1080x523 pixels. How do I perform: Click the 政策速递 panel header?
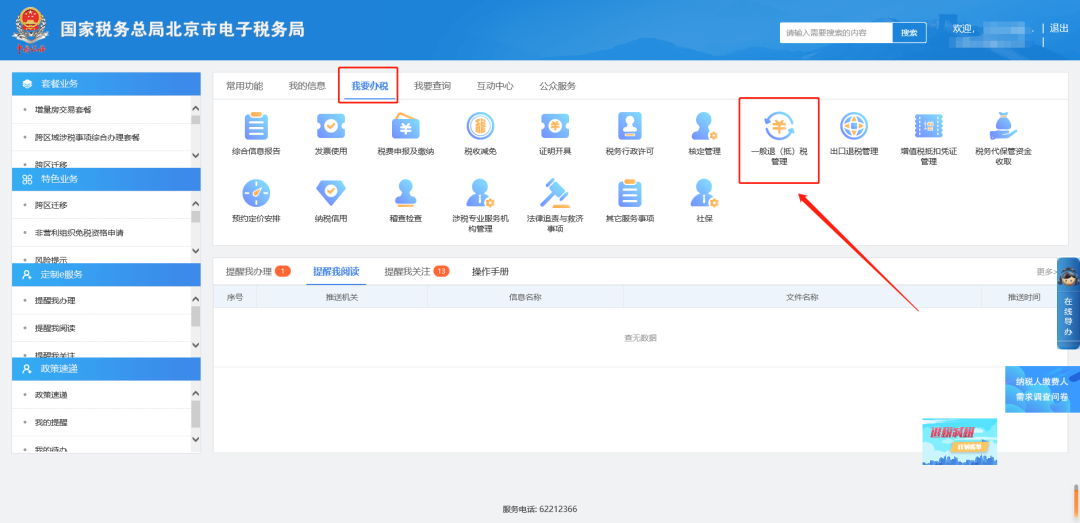click(106, 369)
